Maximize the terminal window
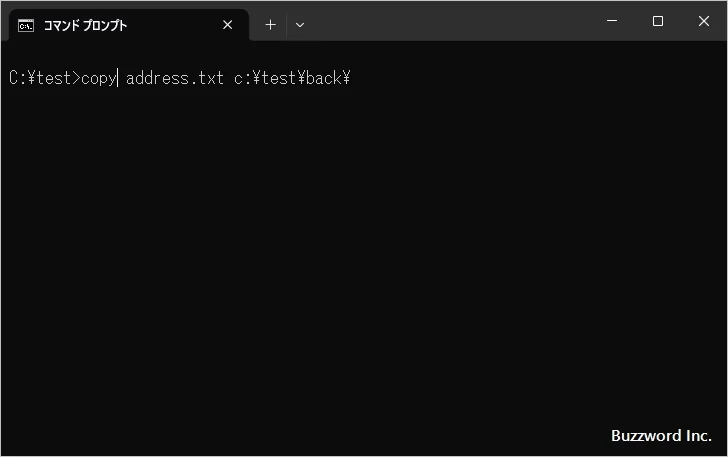 click(x=658, y=21)
